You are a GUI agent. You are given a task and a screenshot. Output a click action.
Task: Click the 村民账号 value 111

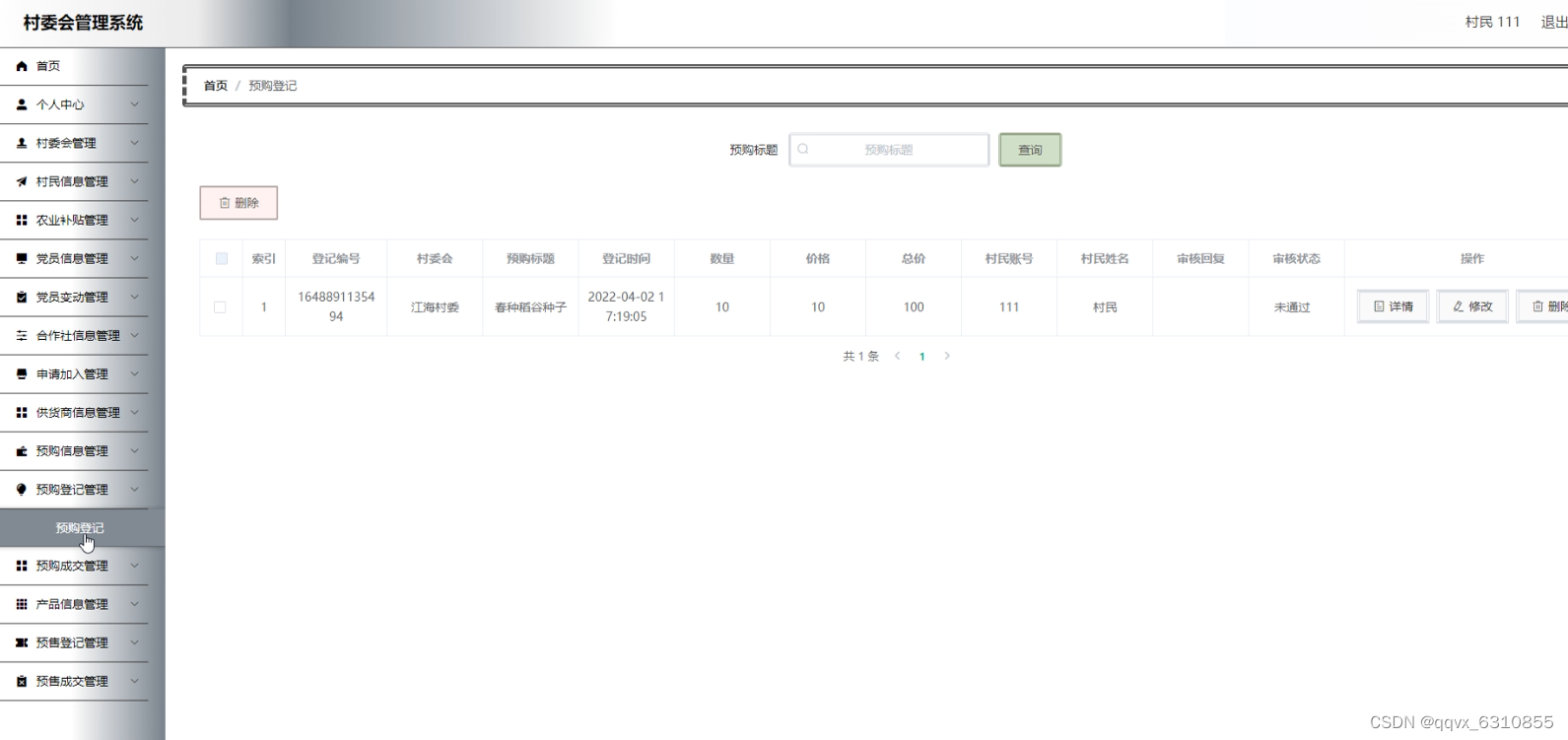pyautogui.click(x=1008, y=307)
